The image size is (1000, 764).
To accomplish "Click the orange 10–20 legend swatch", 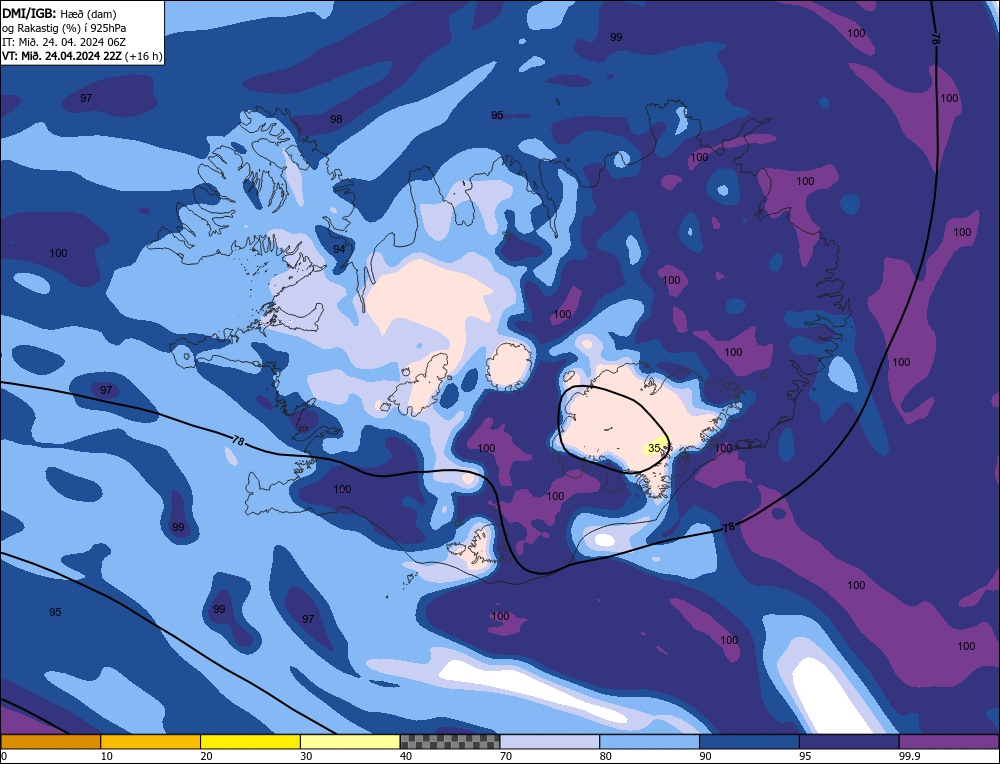I will click(151, 741).
